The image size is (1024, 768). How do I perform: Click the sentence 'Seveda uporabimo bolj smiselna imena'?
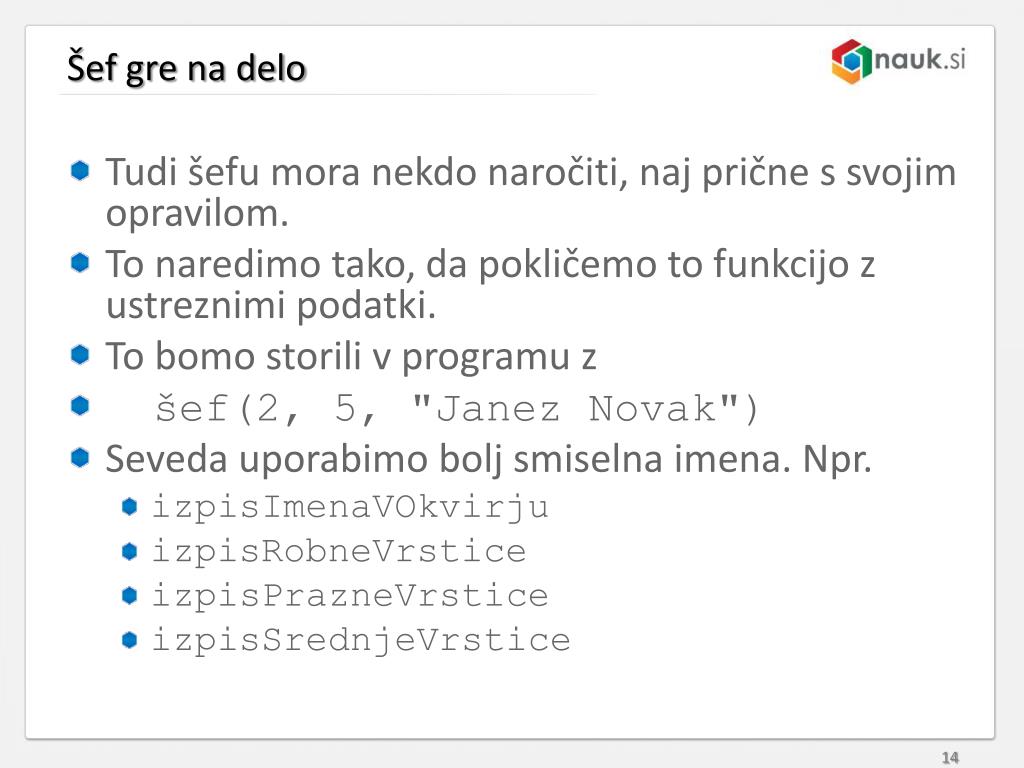point(444,458)
